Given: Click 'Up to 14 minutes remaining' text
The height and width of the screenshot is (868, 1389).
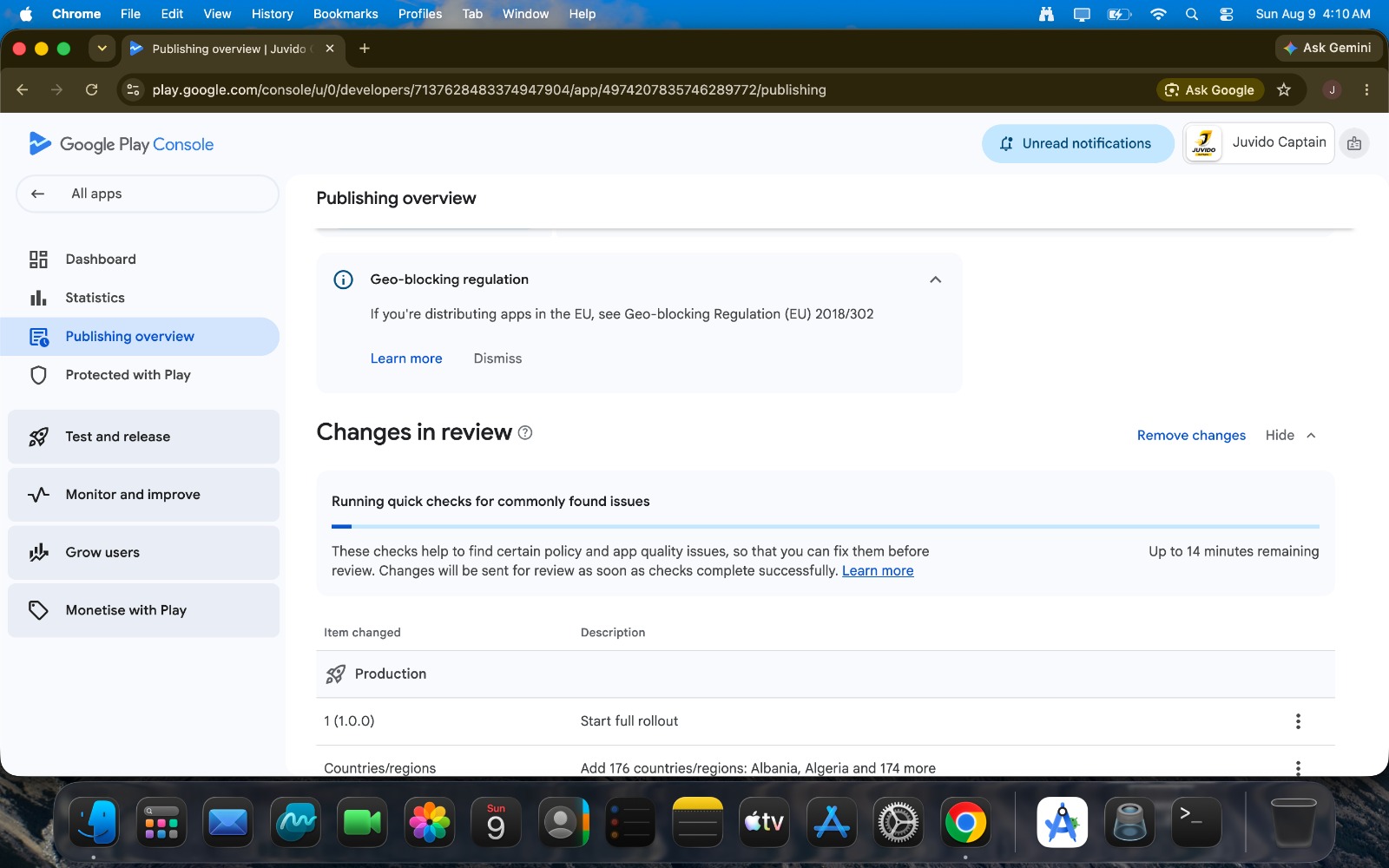Looking at the screenshot, I should [1234, 551].
